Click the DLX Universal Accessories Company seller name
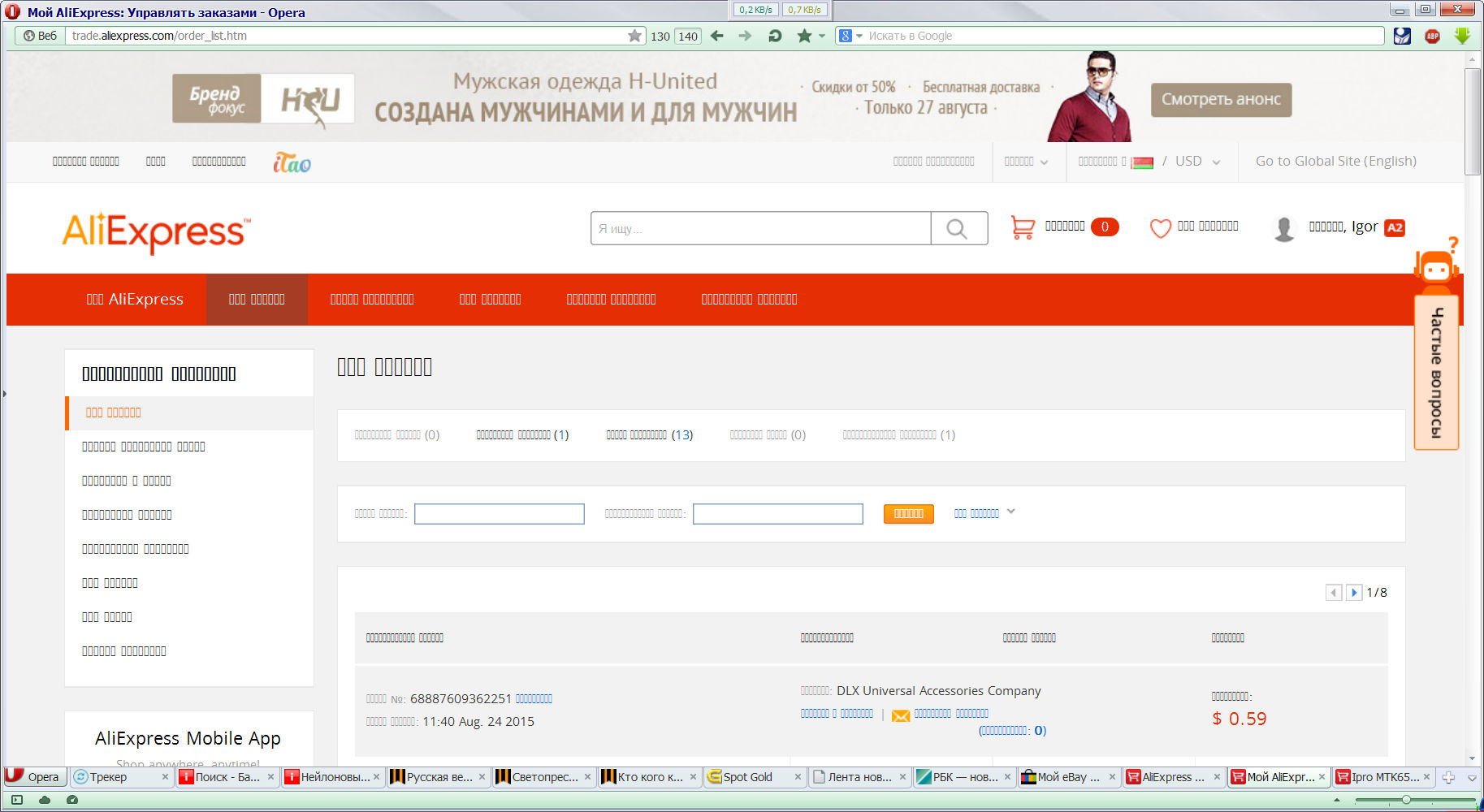This screenshot has width=1484, height=812. 938,691
